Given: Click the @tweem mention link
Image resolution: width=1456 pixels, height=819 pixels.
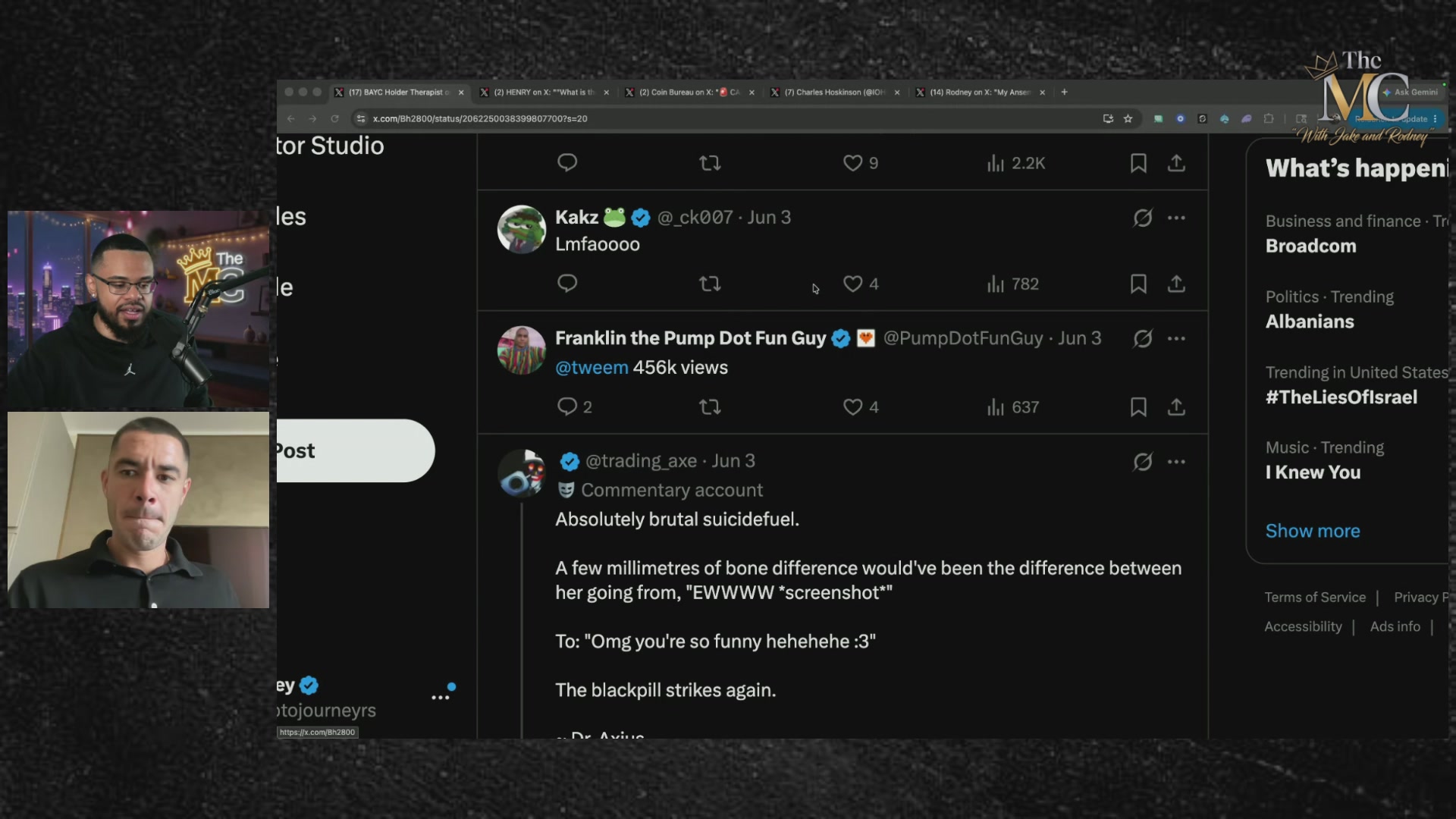Looking at the screenshot, I should [x=591, y=367].
